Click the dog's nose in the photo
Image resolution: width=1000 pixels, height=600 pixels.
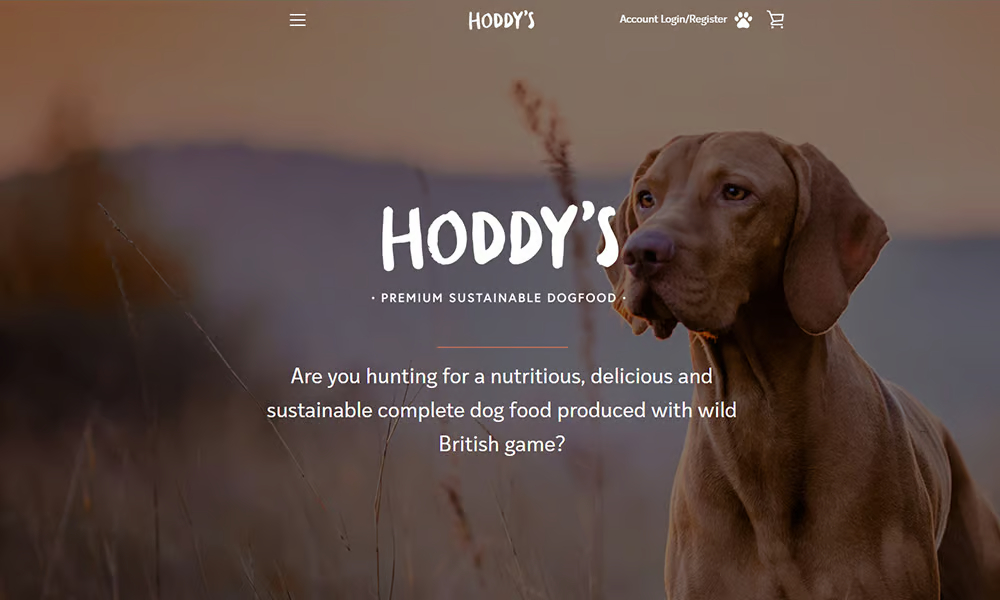point(646,250)
